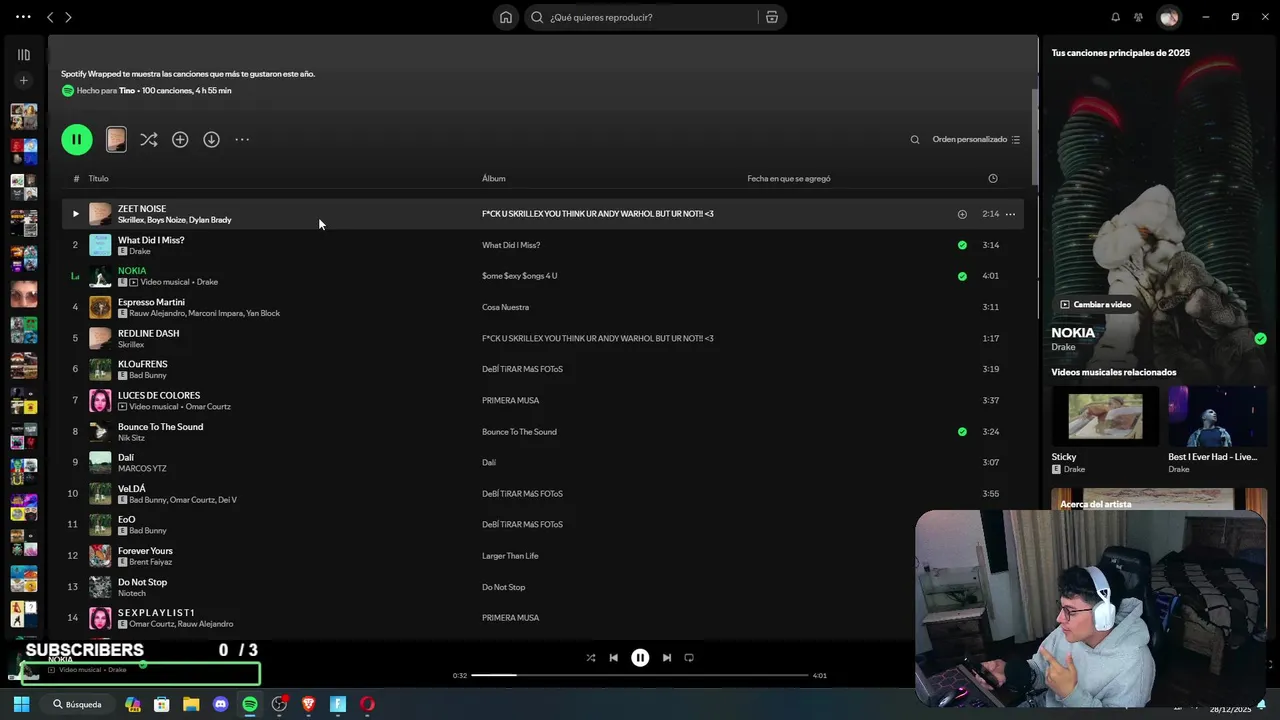Image resolution: width=1280 pixels, height=720 pixels.
Task: Go to Spotify Home via house icon
Action: [x=506, y=17]
